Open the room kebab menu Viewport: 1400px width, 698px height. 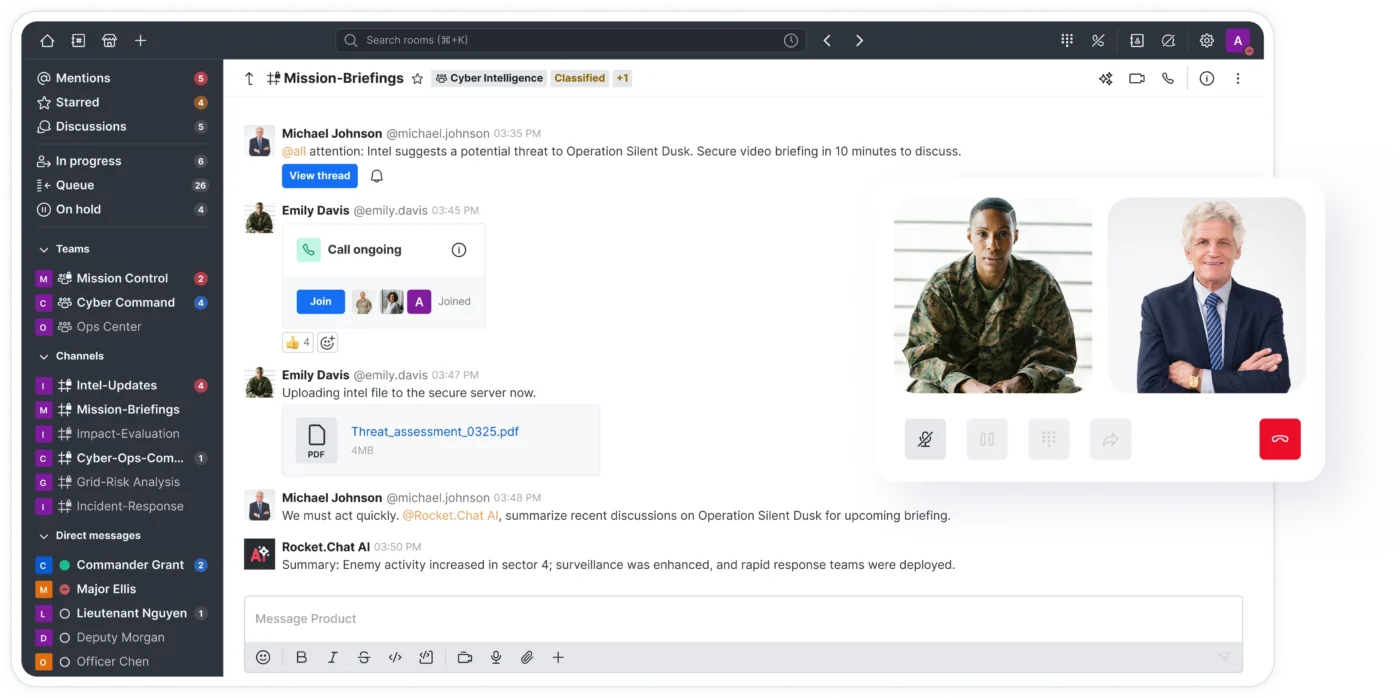pyautogui.click(x=1238, y=78)
